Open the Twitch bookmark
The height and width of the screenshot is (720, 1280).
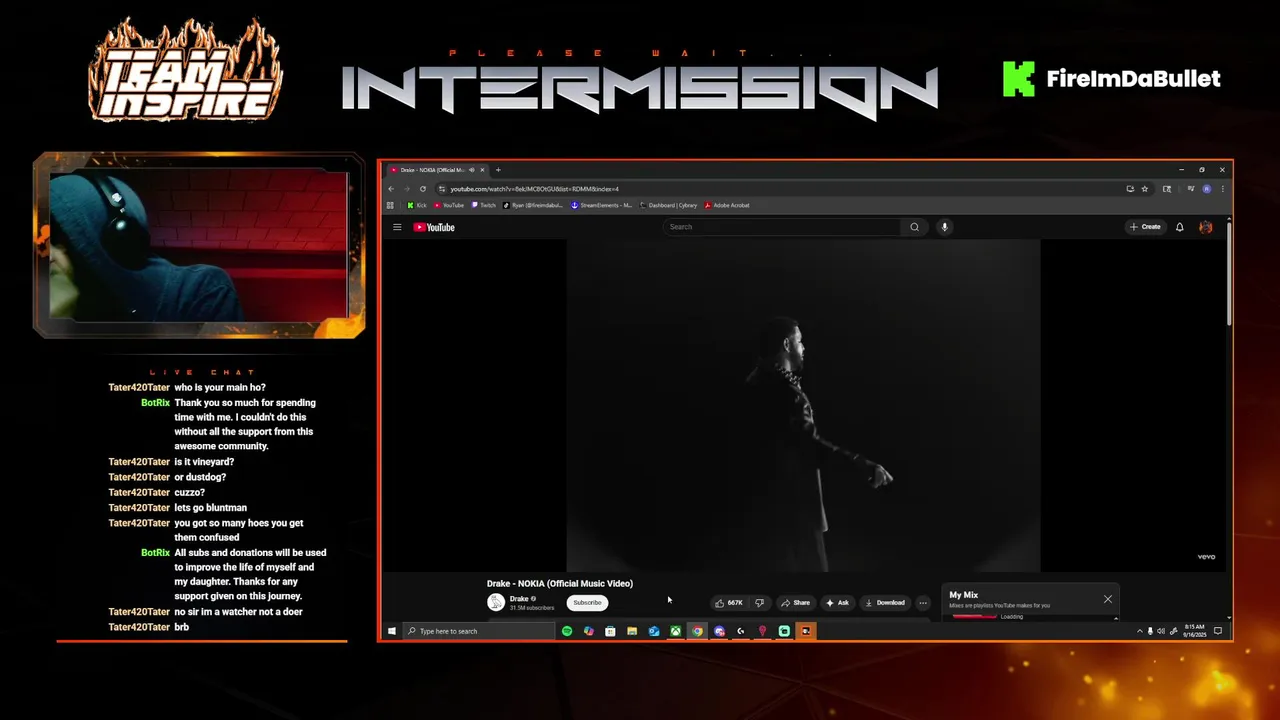pyautogui.click(x=482, y=205)
